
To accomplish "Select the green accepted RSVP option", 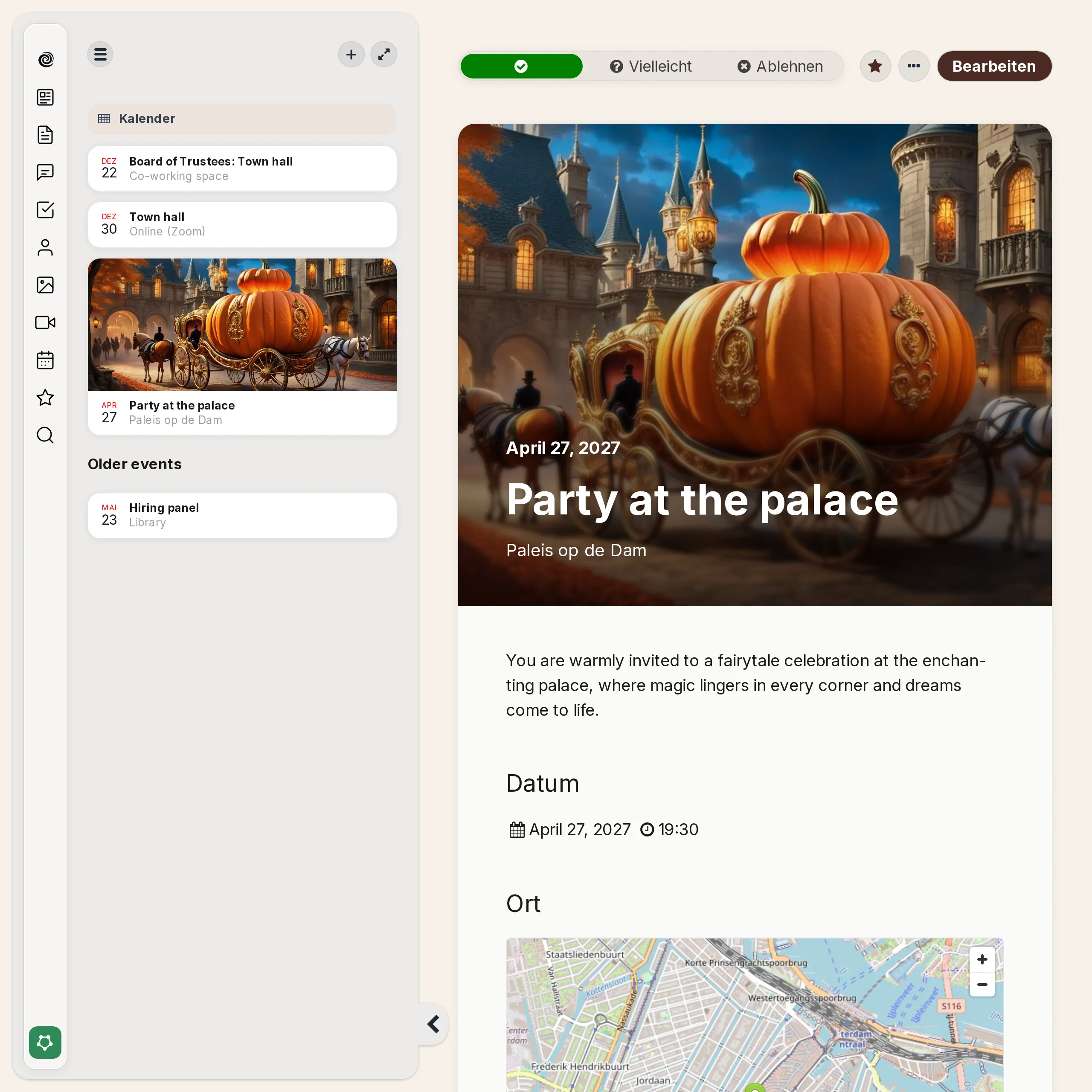I will click(x=521, y=66).
